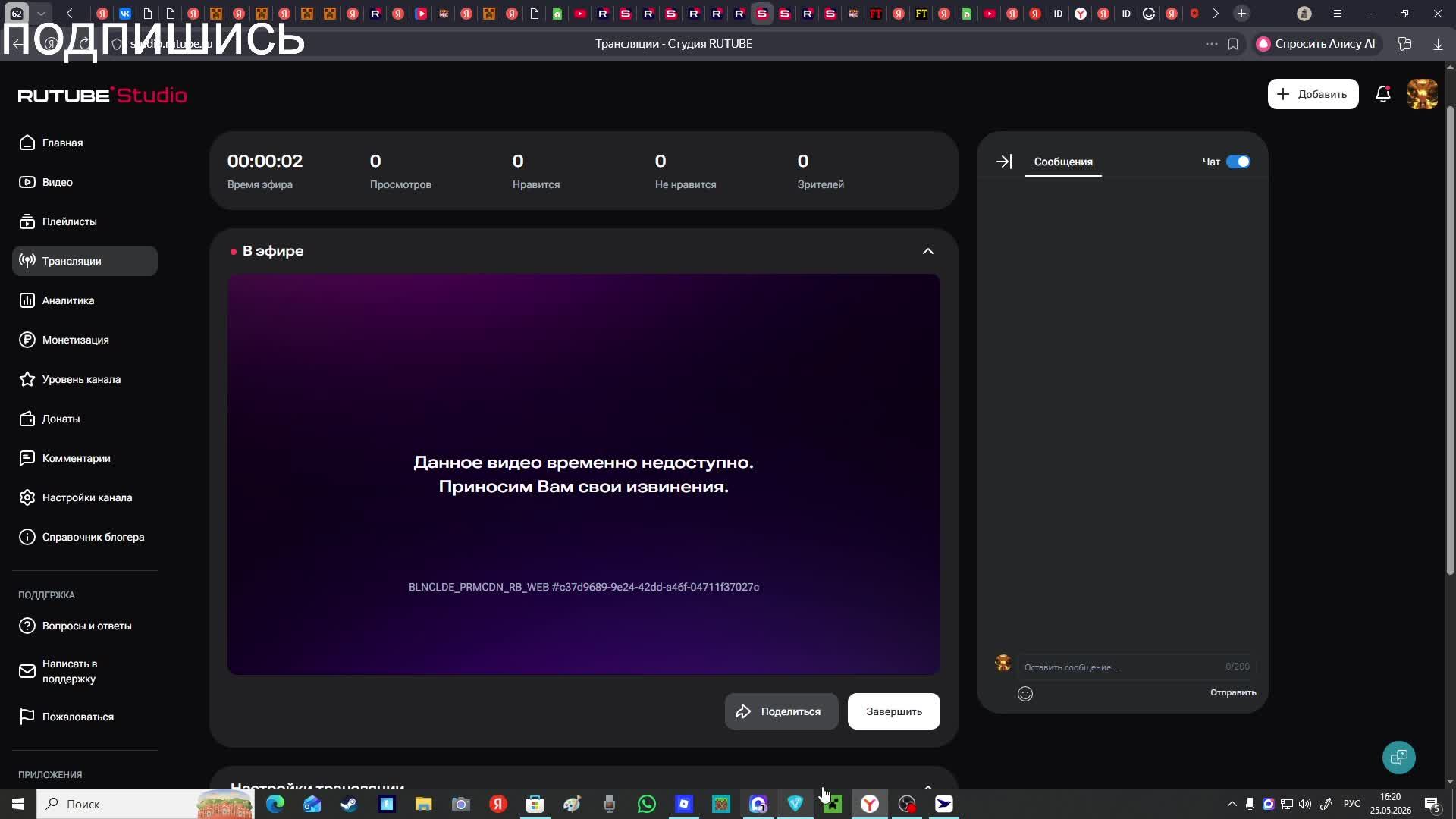The width and height of the screenshot is (1456, 819).
Task: Open Аналитика in the sidebar
Action: coord(58,300)
